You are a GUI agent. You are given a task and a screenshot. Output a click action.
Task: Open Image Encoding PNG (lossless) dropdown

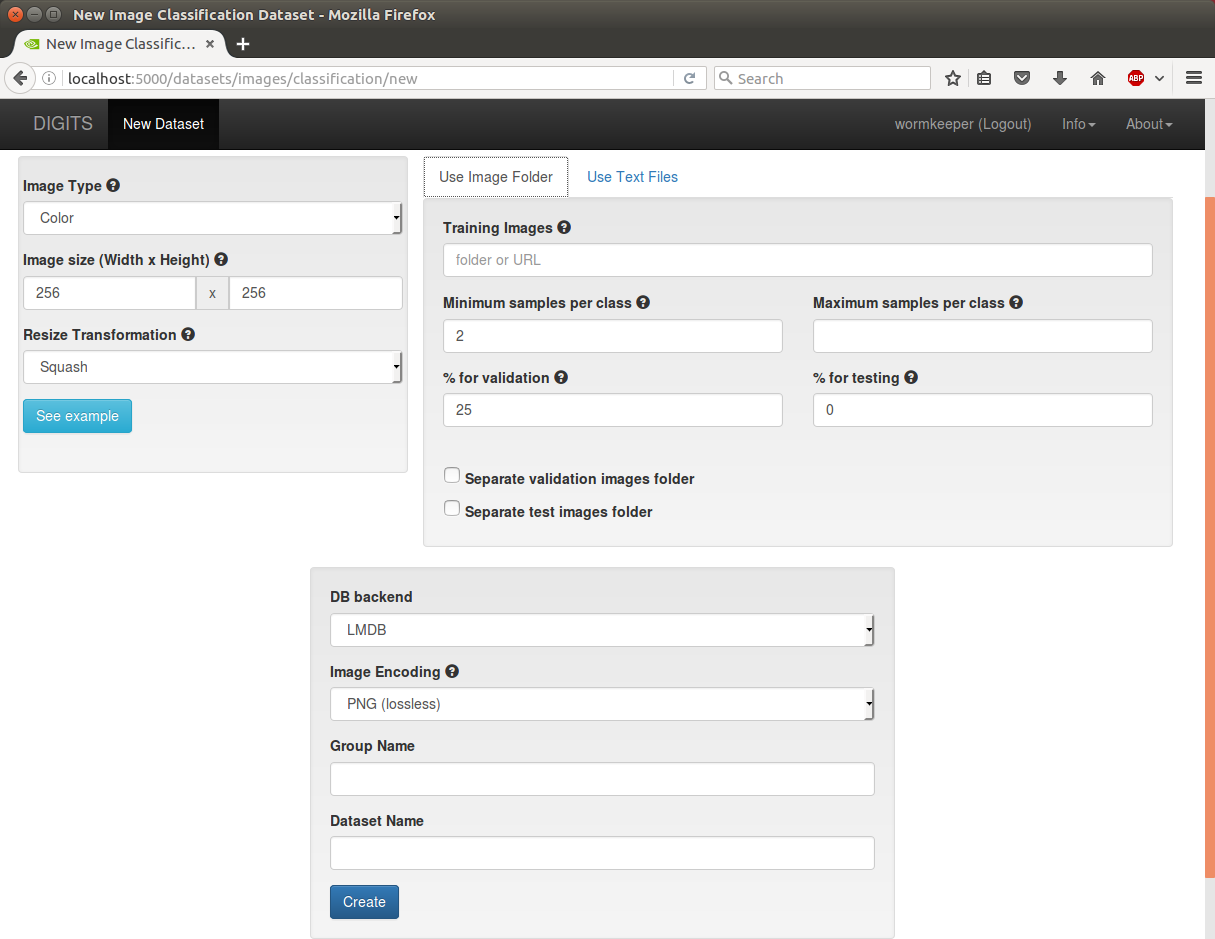tap(602, 704)
